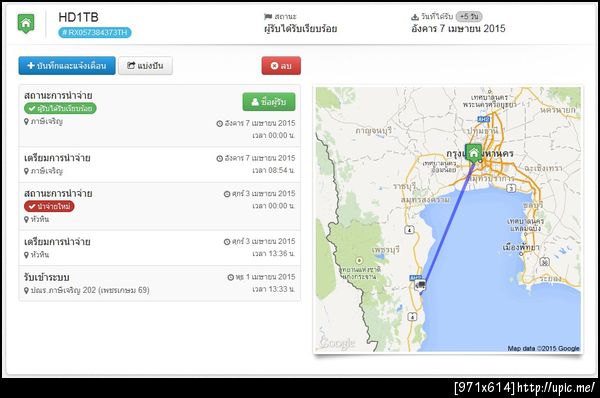Click the share button แบ่งปัน
Image resolution: width=600 pixels, height=398 pixels.
pyautogui.click(x=145, y=66)
